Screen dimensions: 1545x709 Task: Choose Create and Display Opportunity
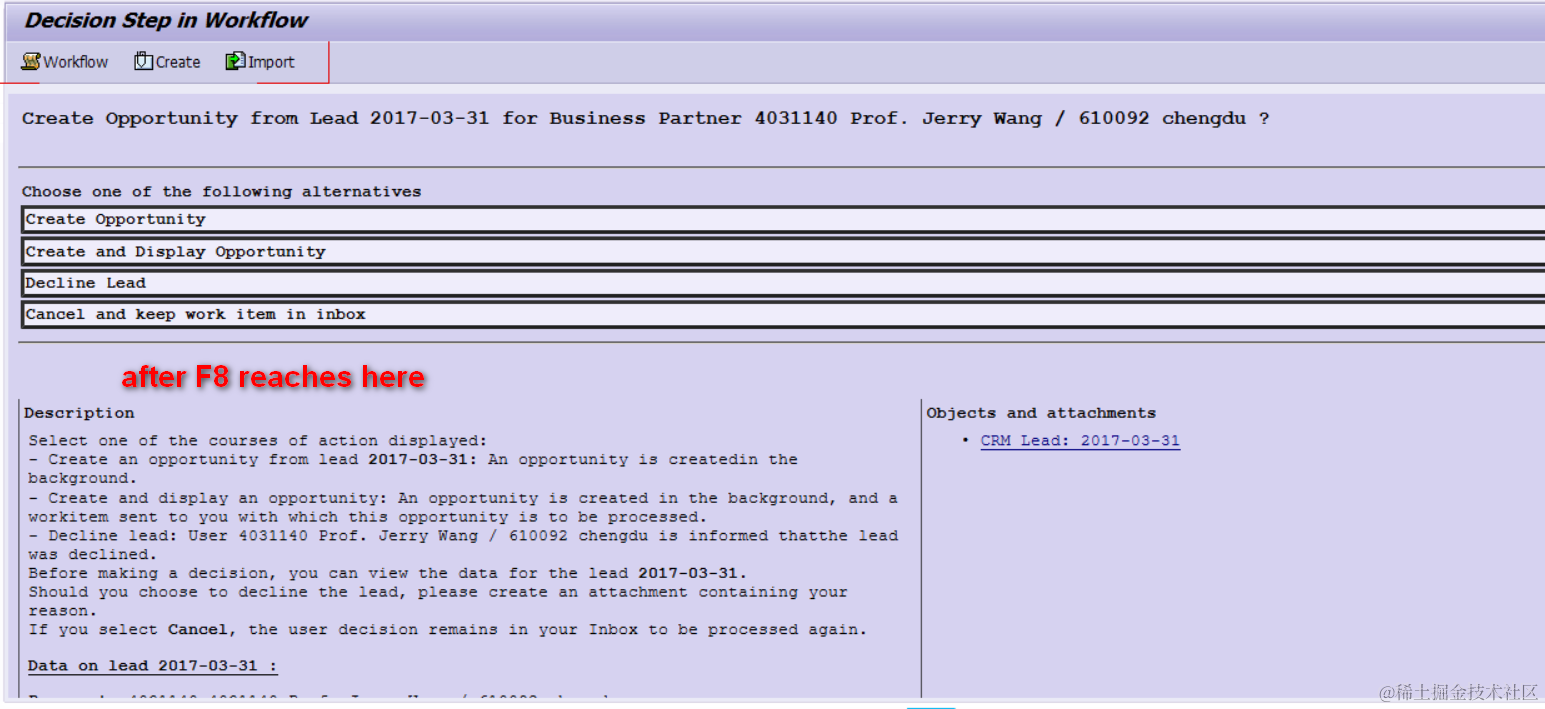[x=783, y=251]
